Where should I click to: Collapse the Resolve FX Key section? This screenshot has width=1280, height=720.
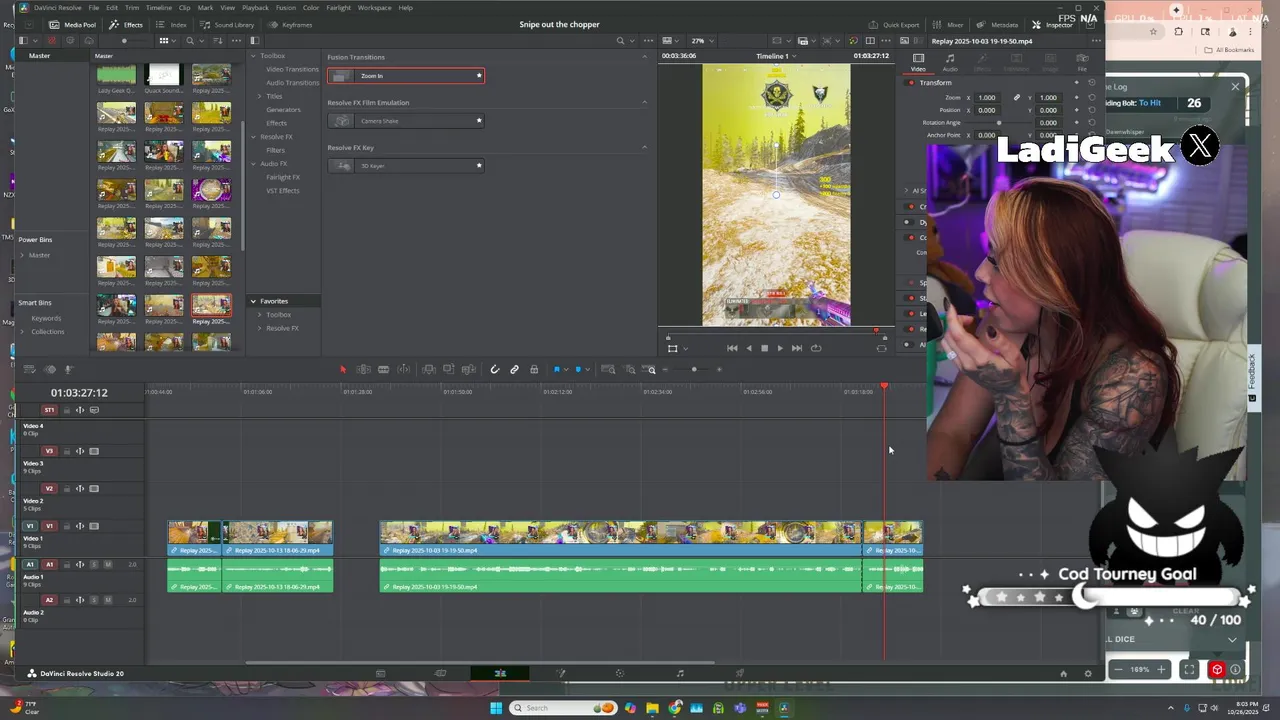(x=644, y=147)
